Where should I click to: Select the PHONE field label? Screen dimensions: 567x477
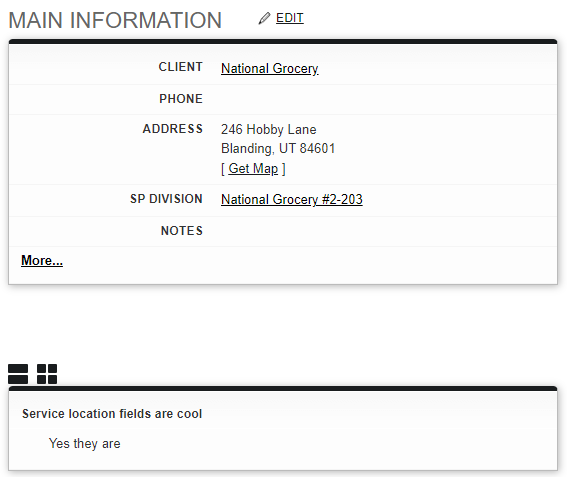[x=181, y=99]
